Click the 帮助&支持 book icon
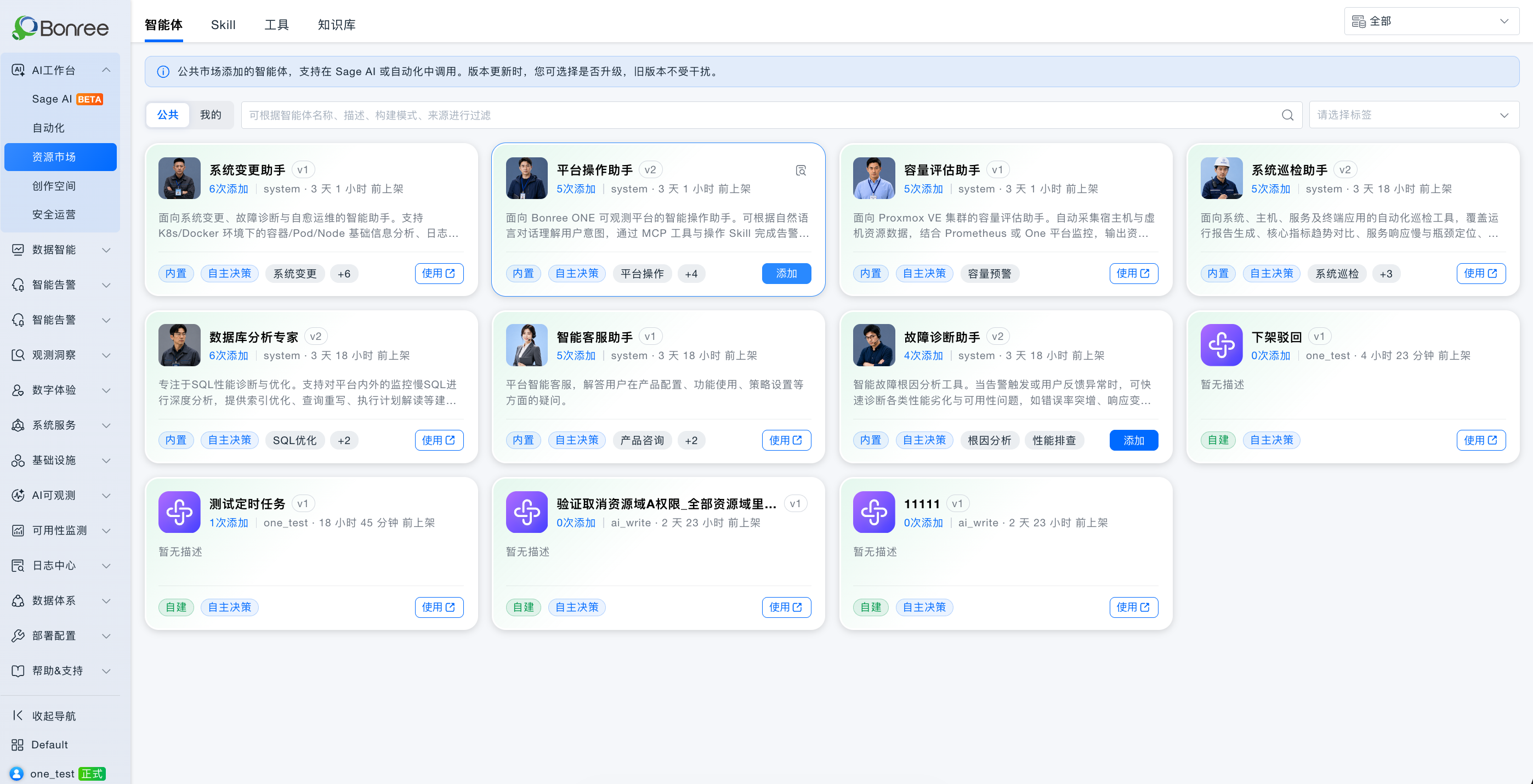 coord(18,671)
